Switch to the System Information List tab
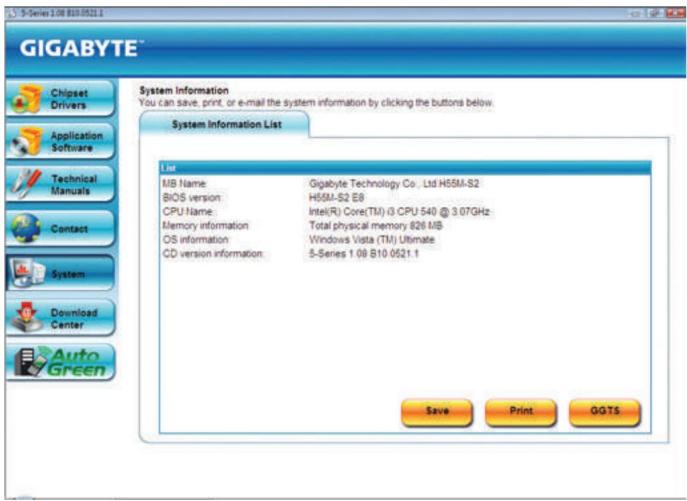687x501 pixels. click(224, 124)
